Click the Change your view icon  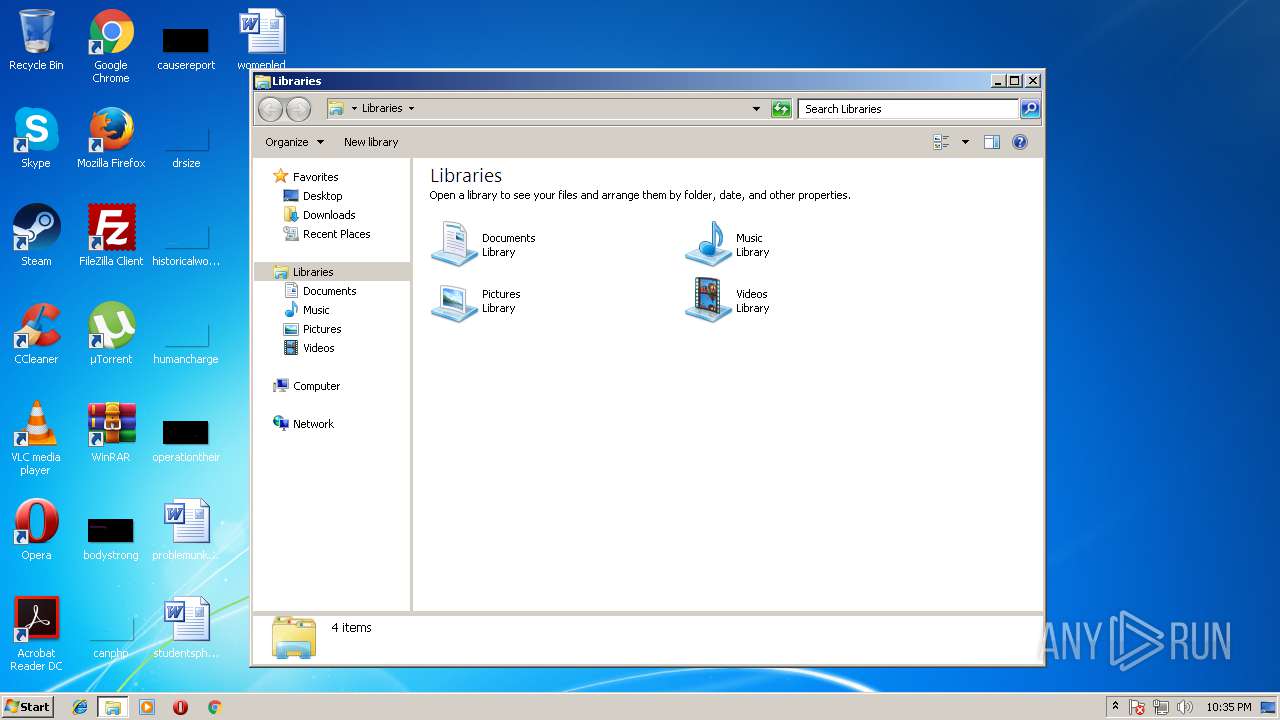941,142
